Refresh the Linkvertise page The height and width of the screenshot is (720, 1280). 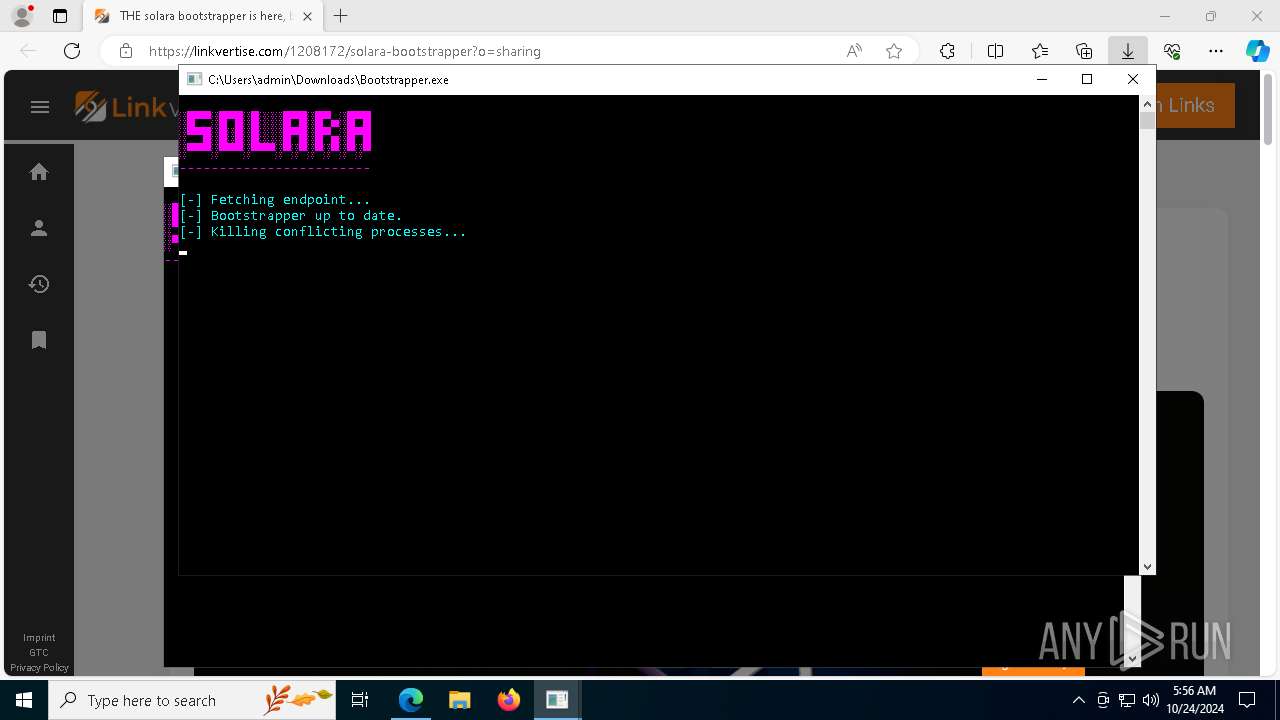72,51
